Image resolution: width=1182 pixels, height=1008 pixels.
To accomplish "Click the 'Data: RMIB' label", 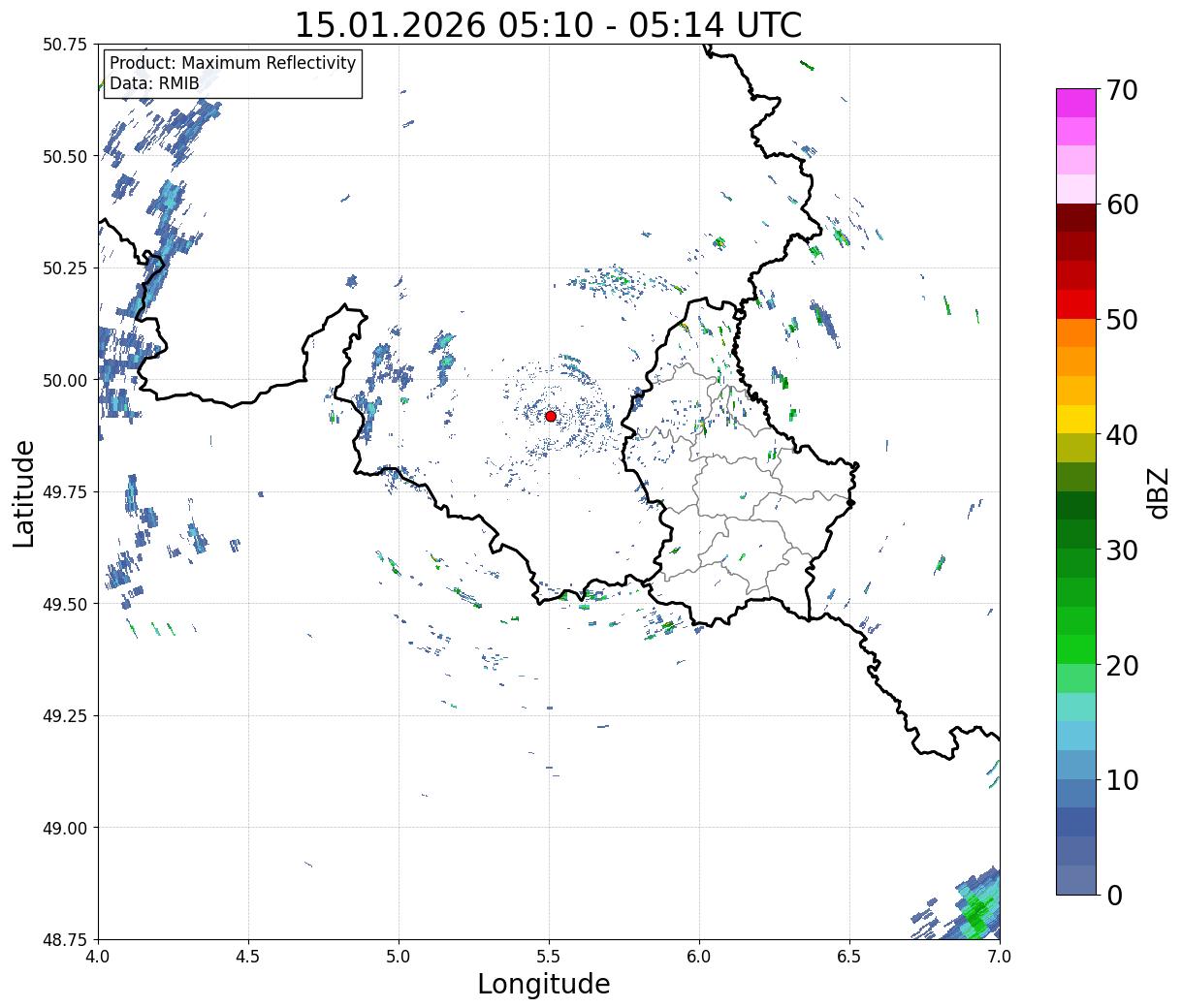I will [x=154, y=83].
